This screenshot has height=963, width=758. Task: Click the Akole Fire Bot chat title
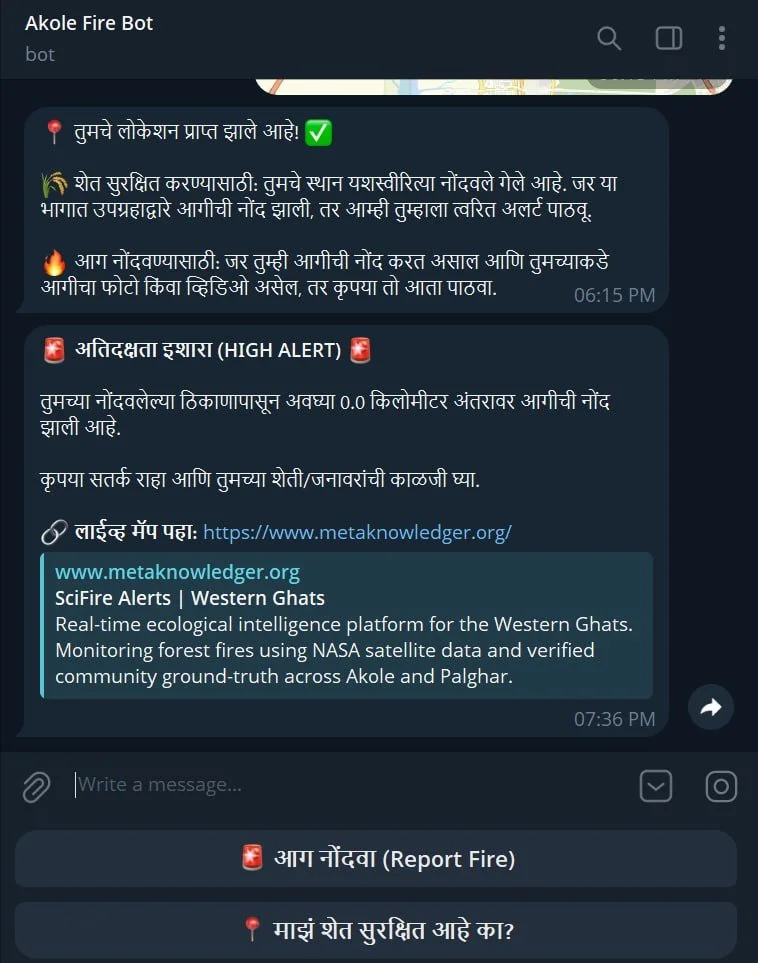[89, 23]
